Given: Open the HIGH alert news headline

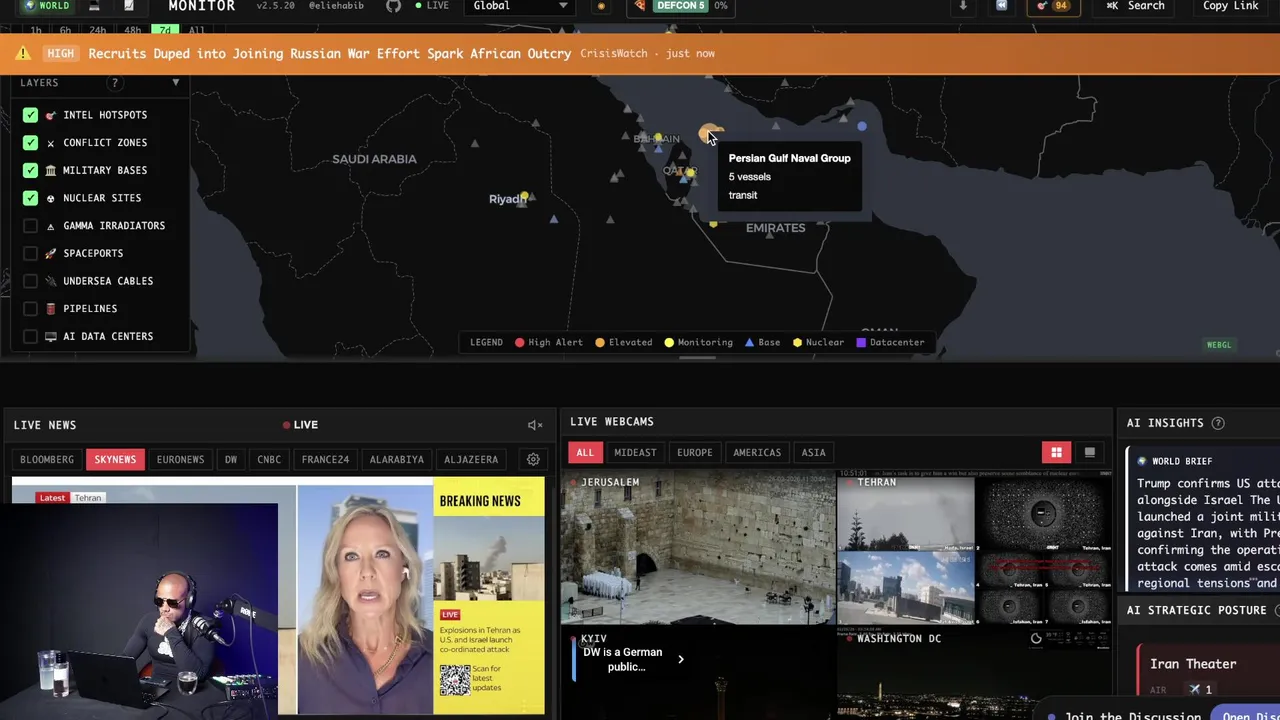Looking at the screenshot, I should click(x=330, y=54).
